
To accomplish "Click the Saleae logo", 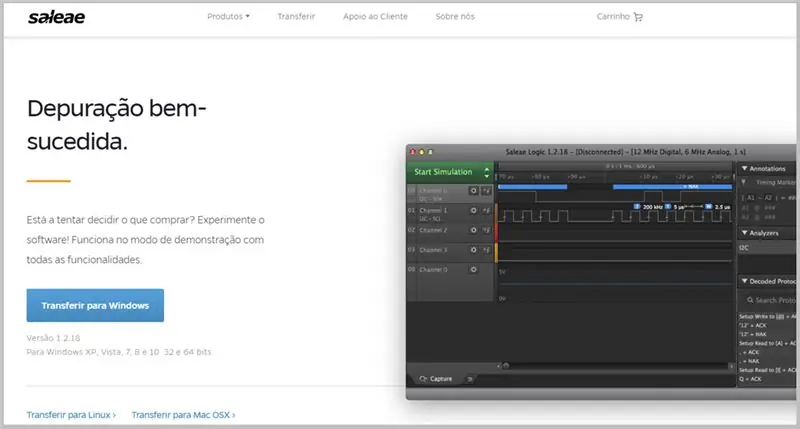I will (x=56, y=17).
